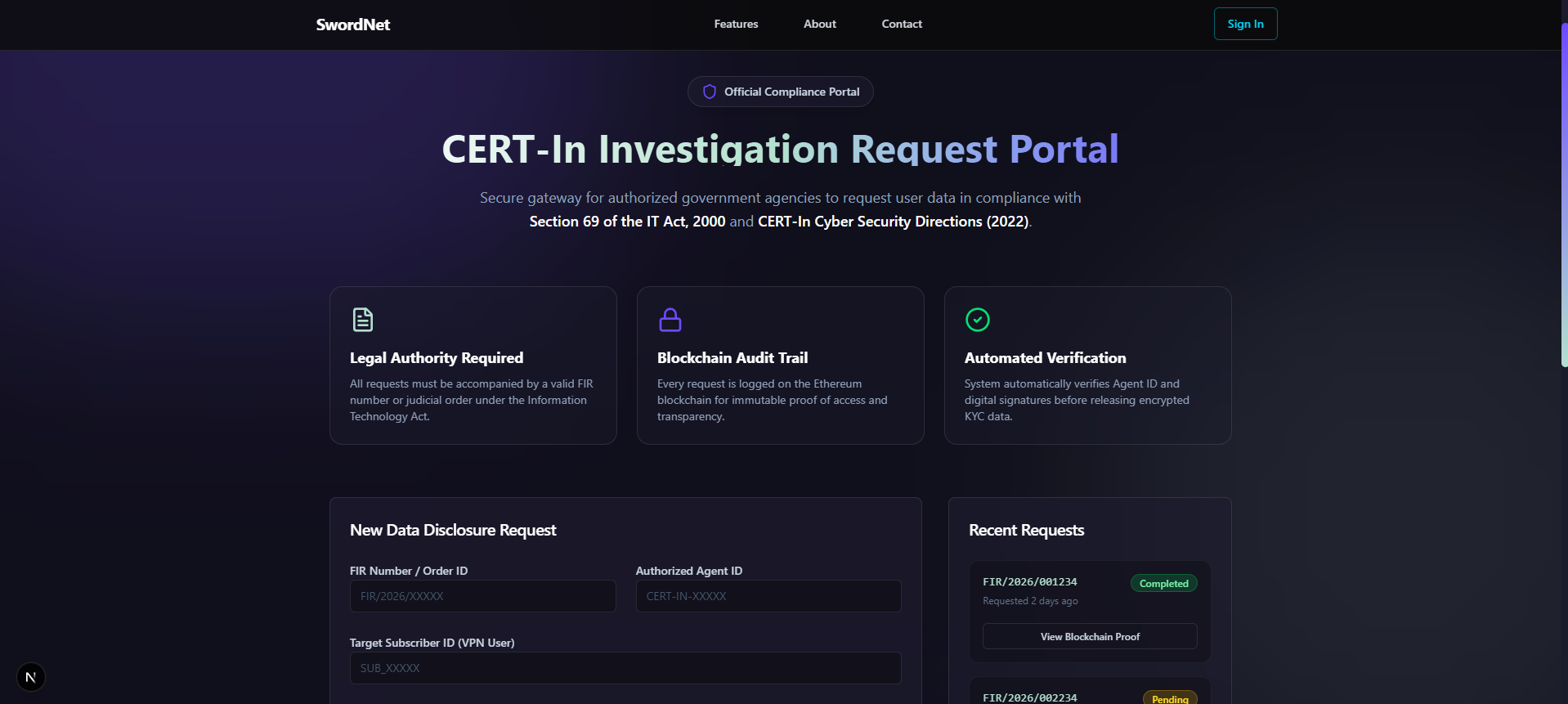Select request FIR/2026/001234
The height and width of the screenshot is (704, 1568).
click(x=1029, y=581)
